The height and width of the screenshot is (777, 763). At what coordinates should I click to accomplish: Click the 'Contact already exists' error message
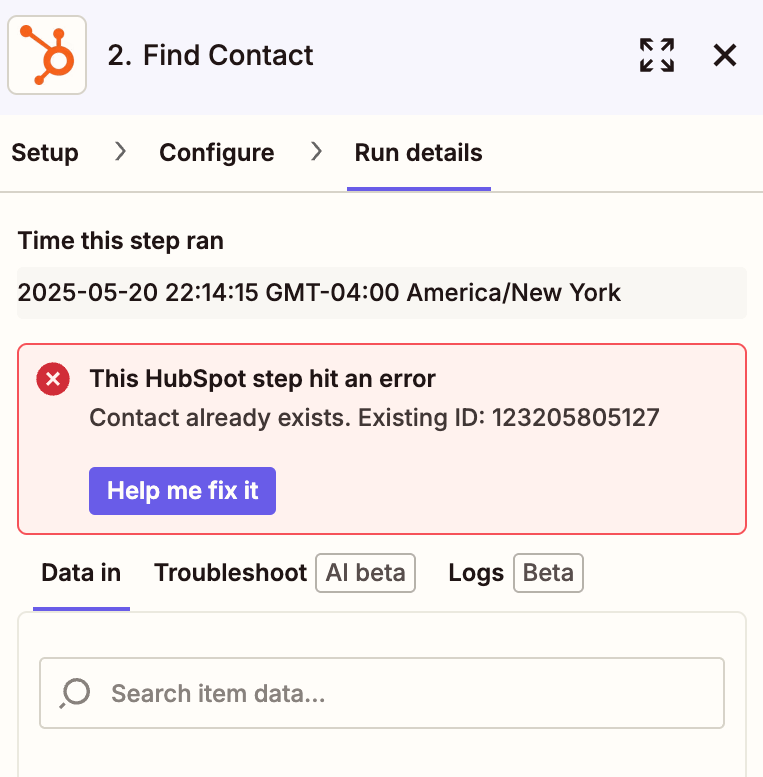pyautogui.click(x=374, y=417)
